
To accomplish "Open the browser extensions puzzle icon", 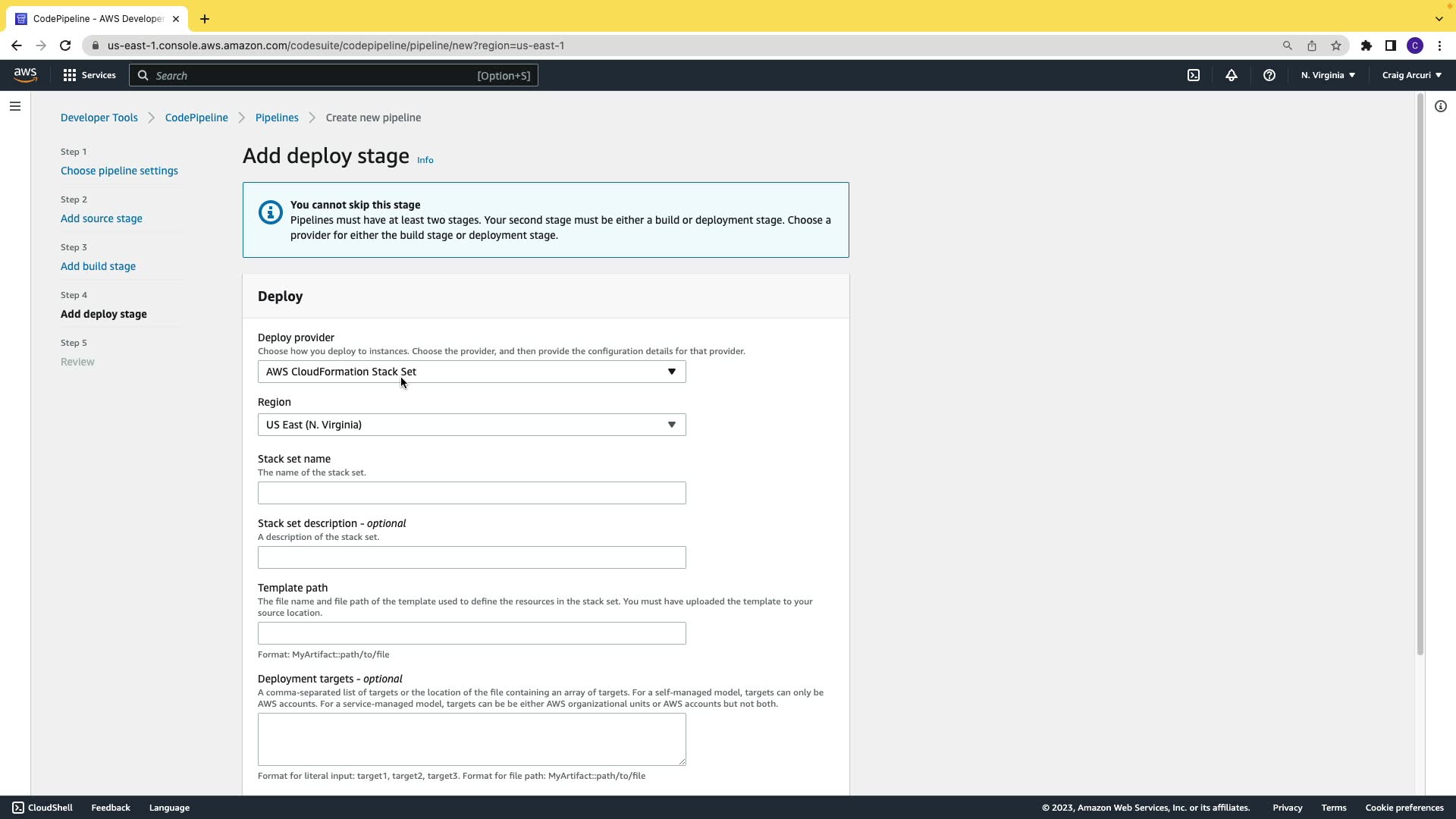I will [x=1367, y=45].
